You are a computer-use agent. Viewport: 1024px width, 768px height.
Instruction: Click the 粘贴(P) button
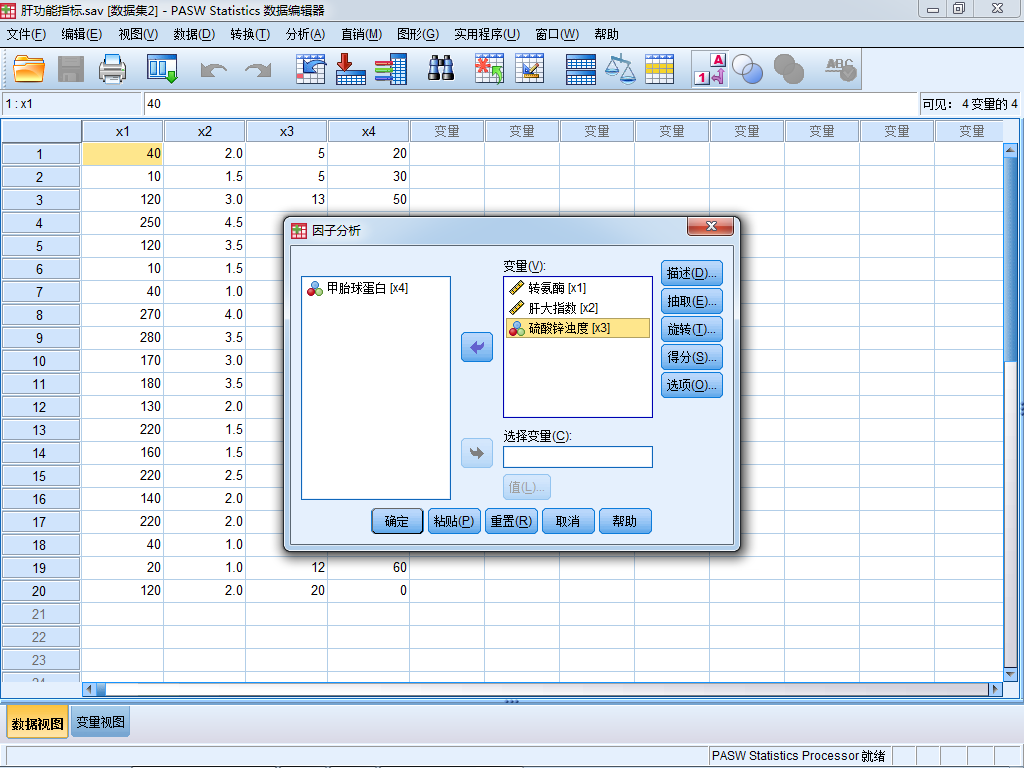(x=454, y=521)
